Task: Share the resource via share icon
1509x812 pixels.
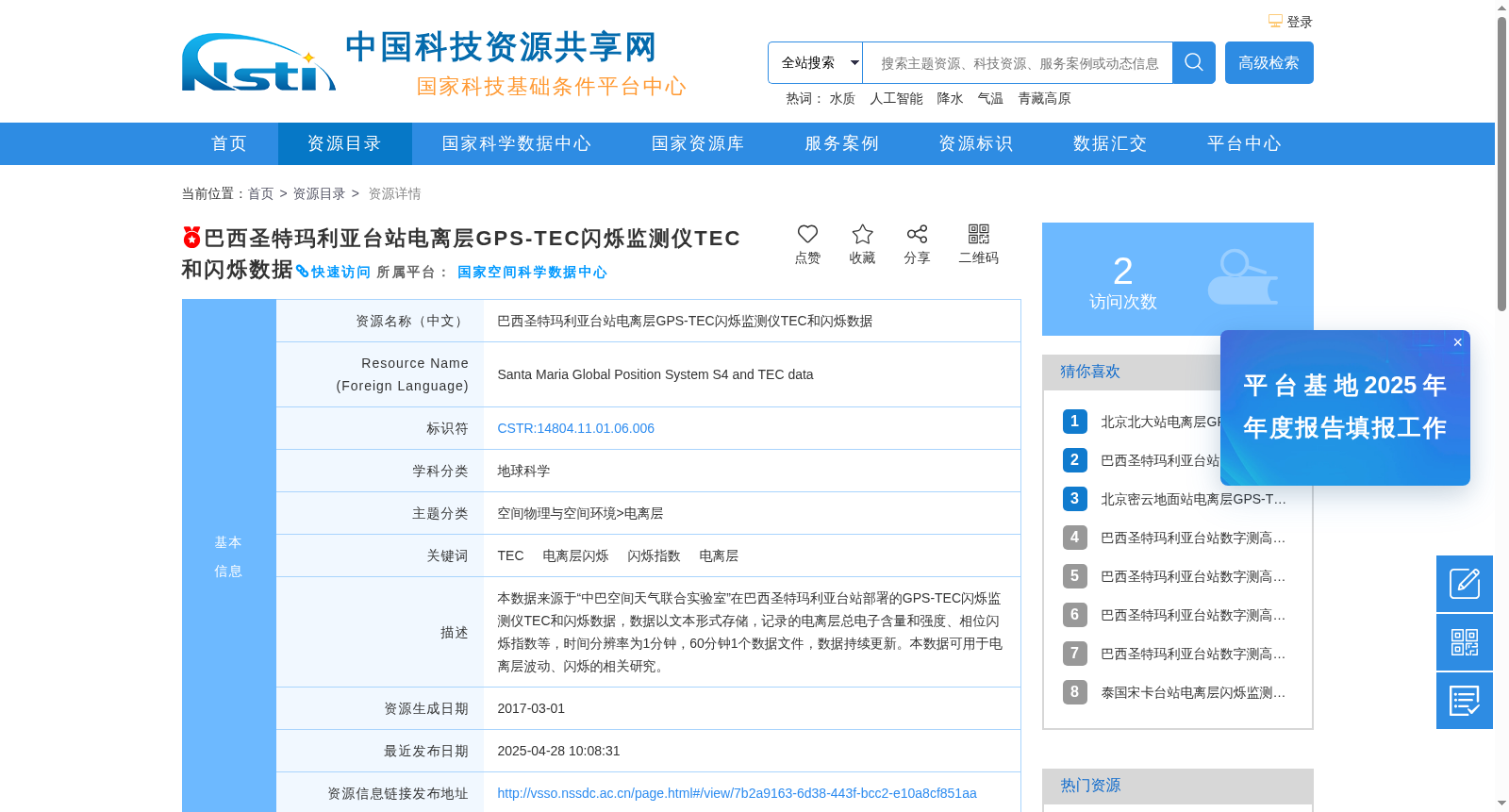Action: [917, 234]
